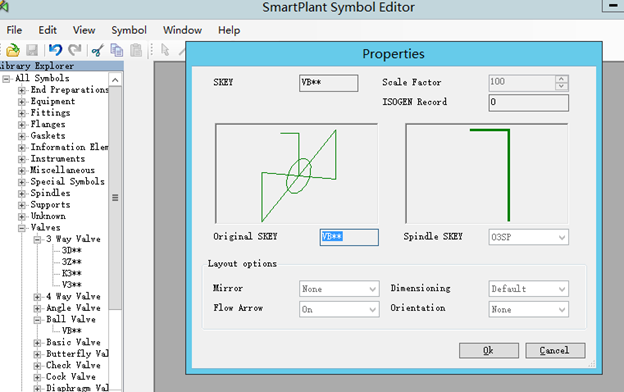Image resolution: width=624 pixels, height=392 pixels.
Task: Click the ISOGEN Record field
Action: click(528, 102)
